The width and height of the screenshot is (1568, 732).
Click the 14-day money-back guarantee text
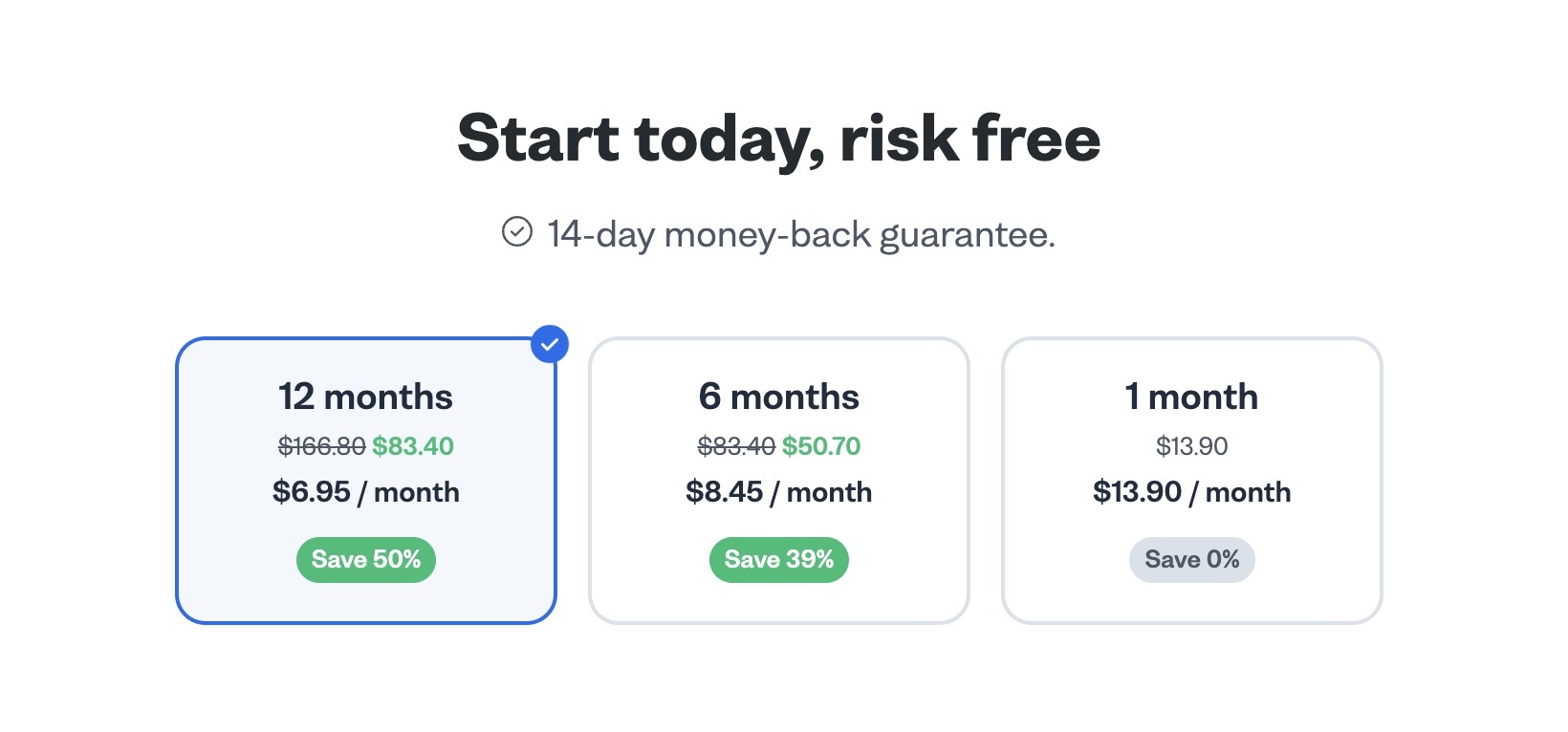[x=801, y=235]
